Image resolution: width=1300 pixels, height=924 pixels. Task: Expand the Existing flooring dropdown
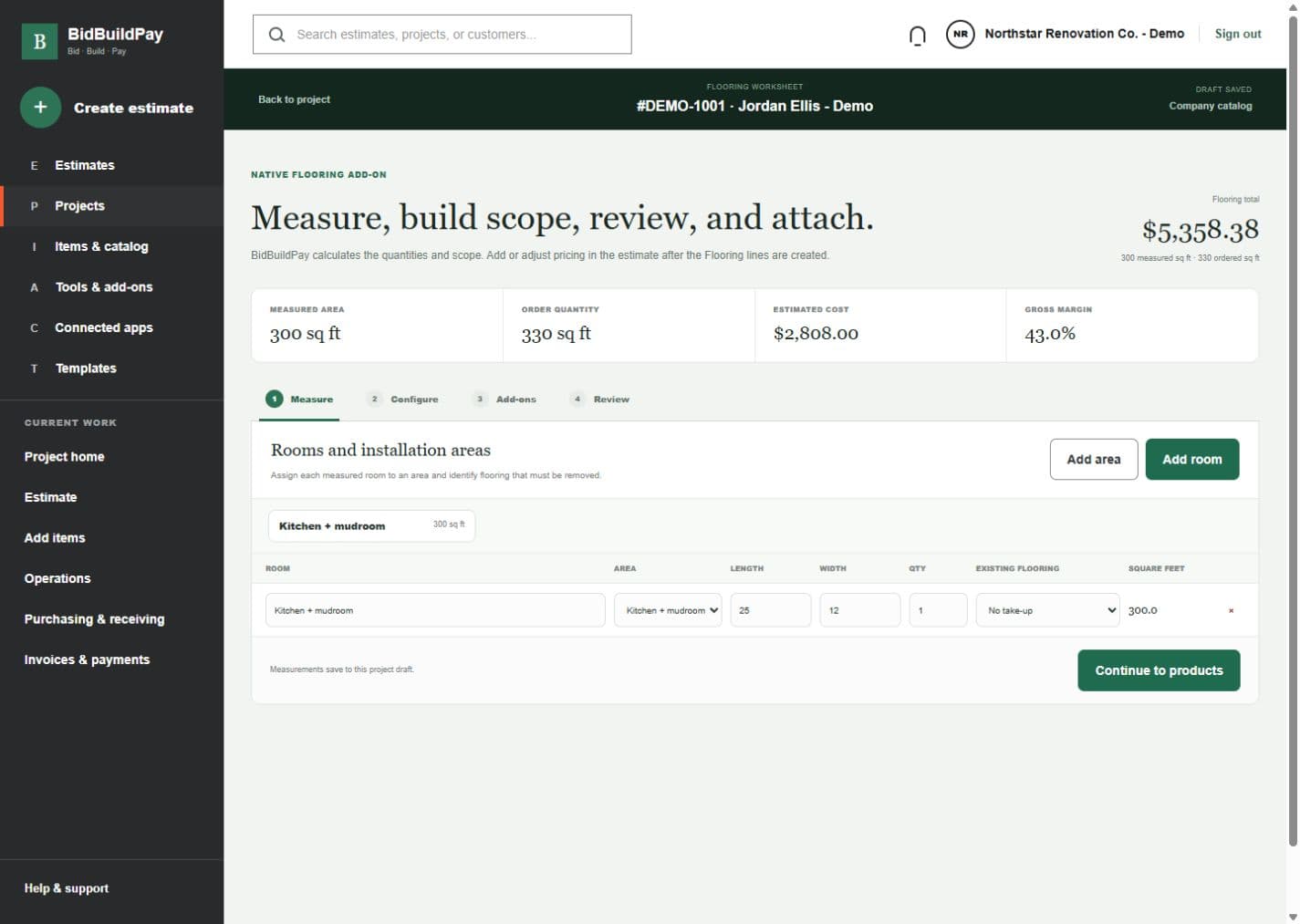point(1047,610)
